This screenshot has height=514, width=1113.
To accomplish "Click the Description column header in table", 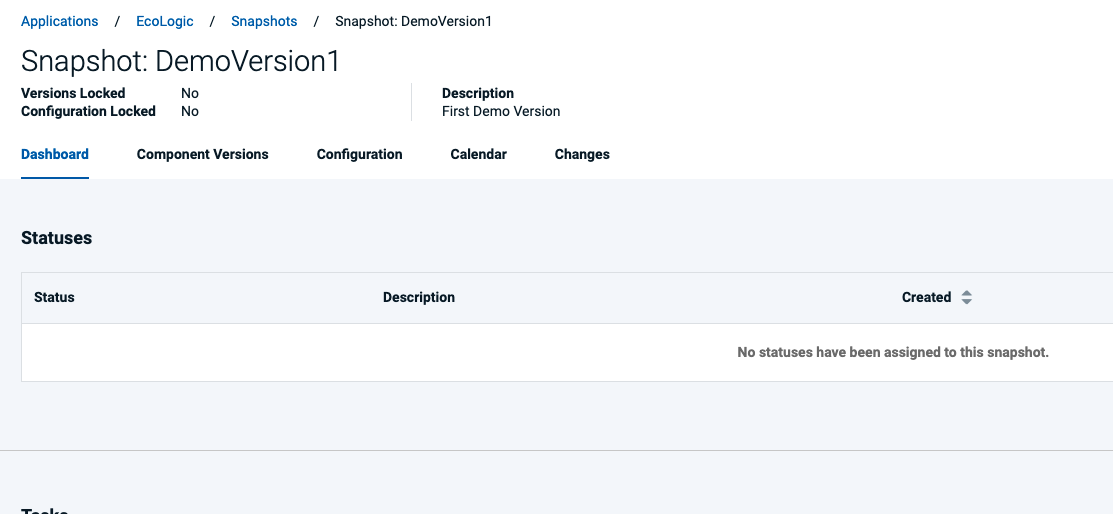I will 419,297.
